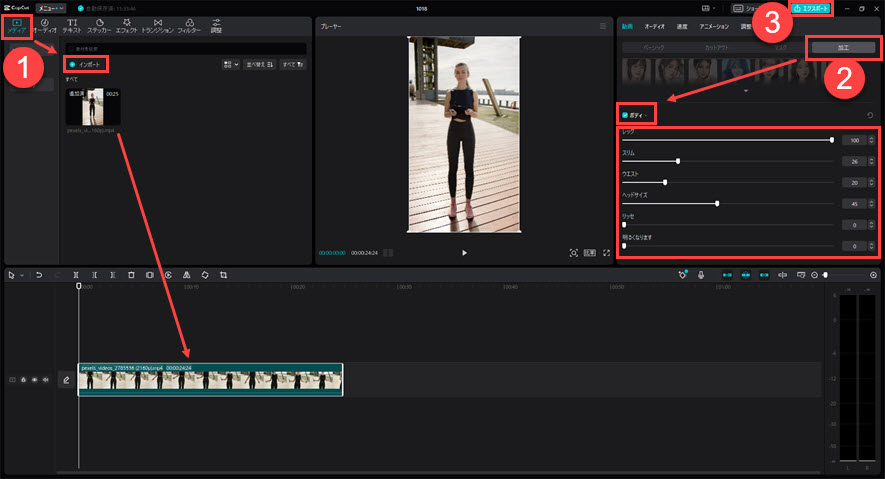The height and width of the screenshot is (479, 885).
Task: Switch to the オーディオ inspector tab
Action: click(655, 27)
